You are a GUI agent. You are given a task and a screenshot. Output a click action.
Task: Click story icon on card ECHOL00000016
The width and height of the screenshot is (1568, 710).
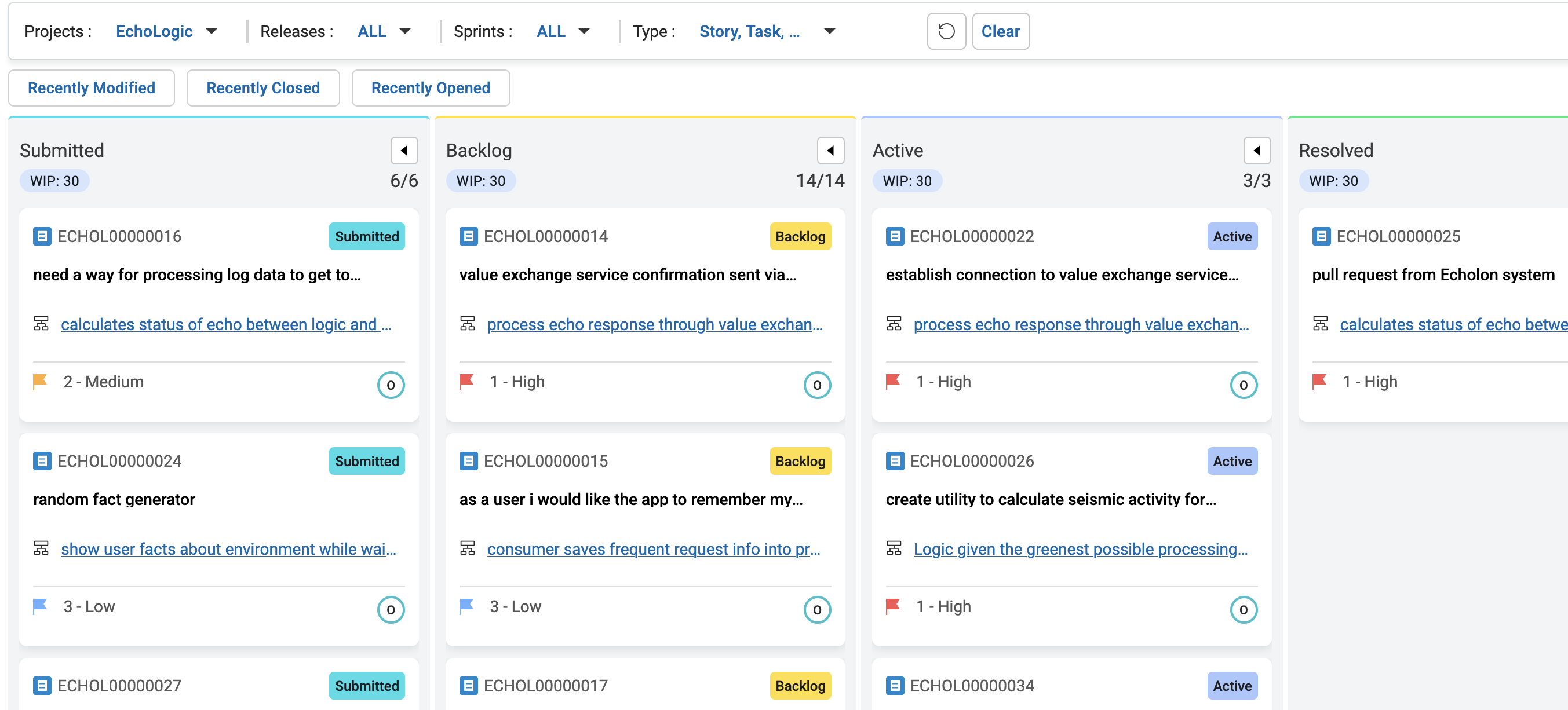(x=42, y=236)
